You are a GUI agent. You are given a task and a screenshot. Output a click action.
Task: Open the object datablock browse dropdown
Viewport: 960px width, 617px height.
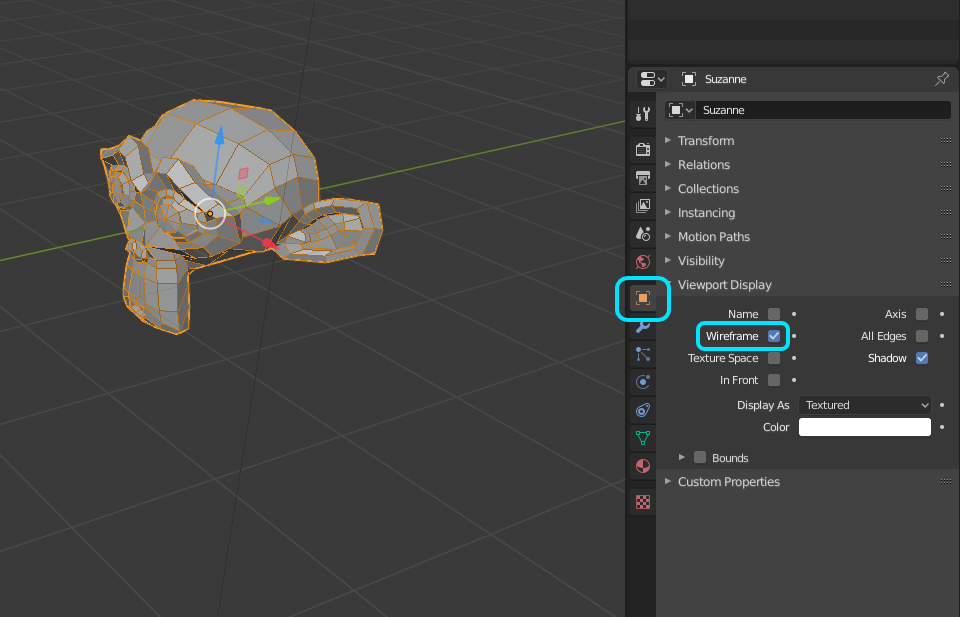(680, 110)
